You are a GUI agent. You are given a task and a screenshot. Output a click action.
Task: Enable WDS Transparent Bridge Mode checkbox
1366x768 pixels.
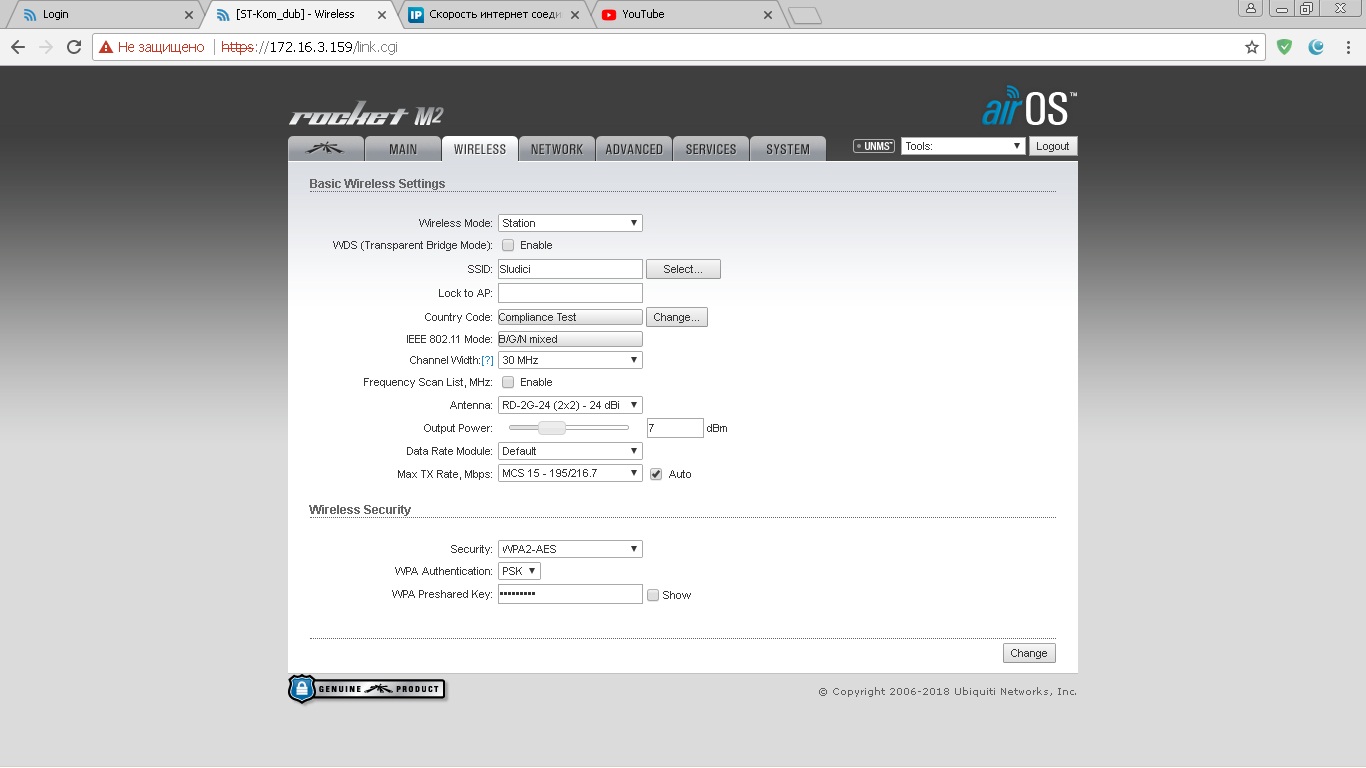508,245
